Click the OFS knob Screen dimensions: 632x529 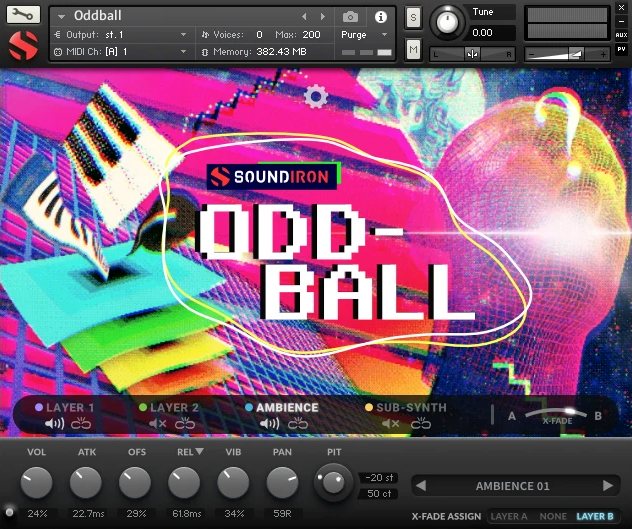point(135,482)
